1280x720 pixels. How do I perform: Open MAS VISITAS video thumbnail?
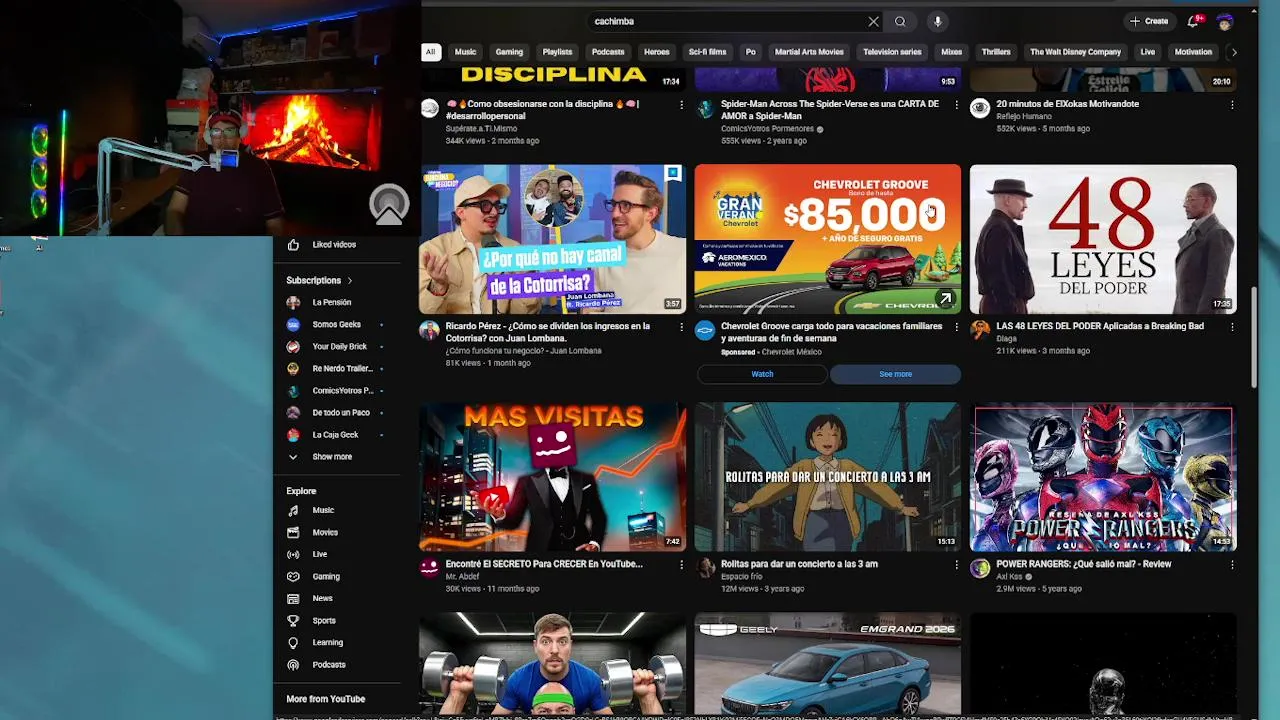(553, 477)
